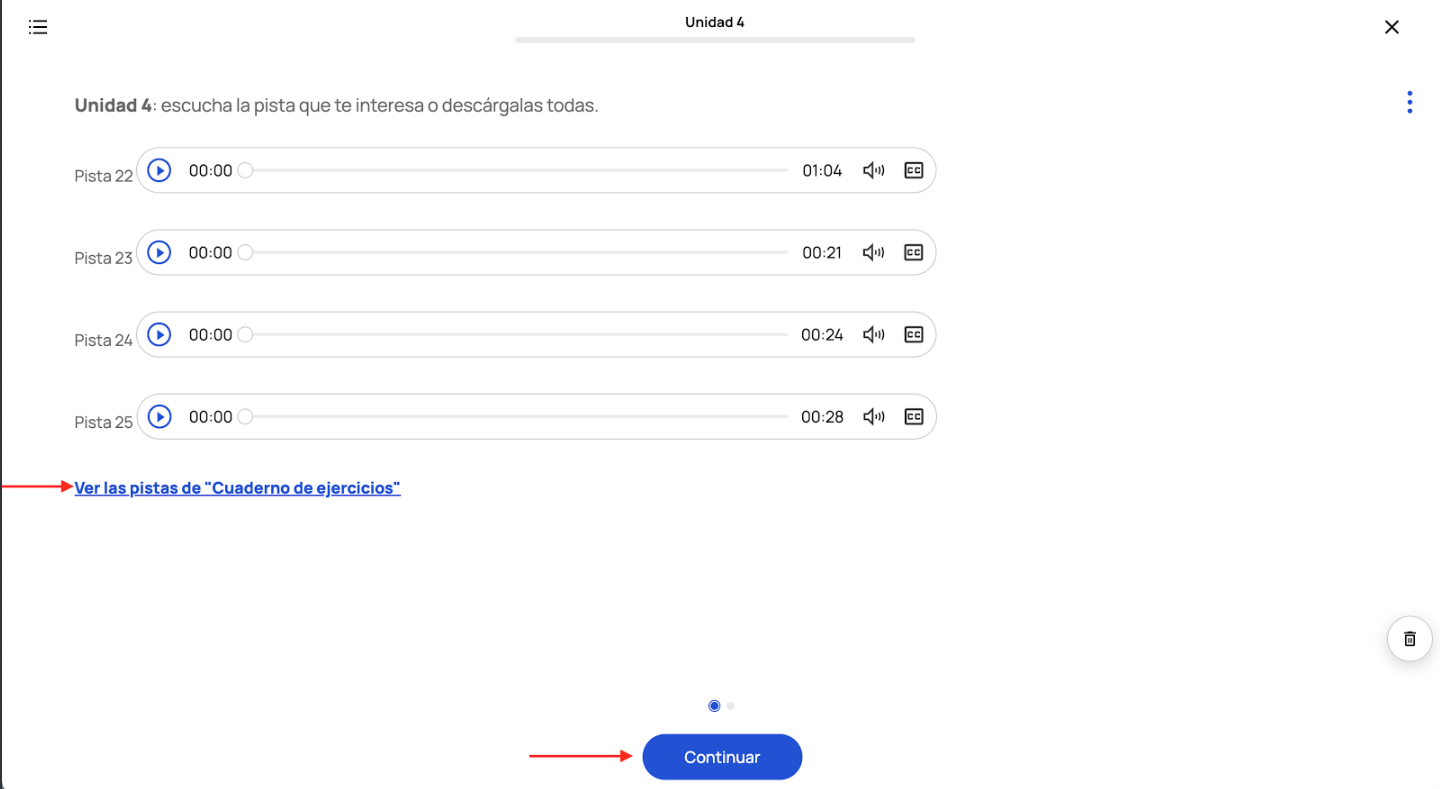
Task: Mute Pista 24 speaker icon
Action: pos(873,335)
